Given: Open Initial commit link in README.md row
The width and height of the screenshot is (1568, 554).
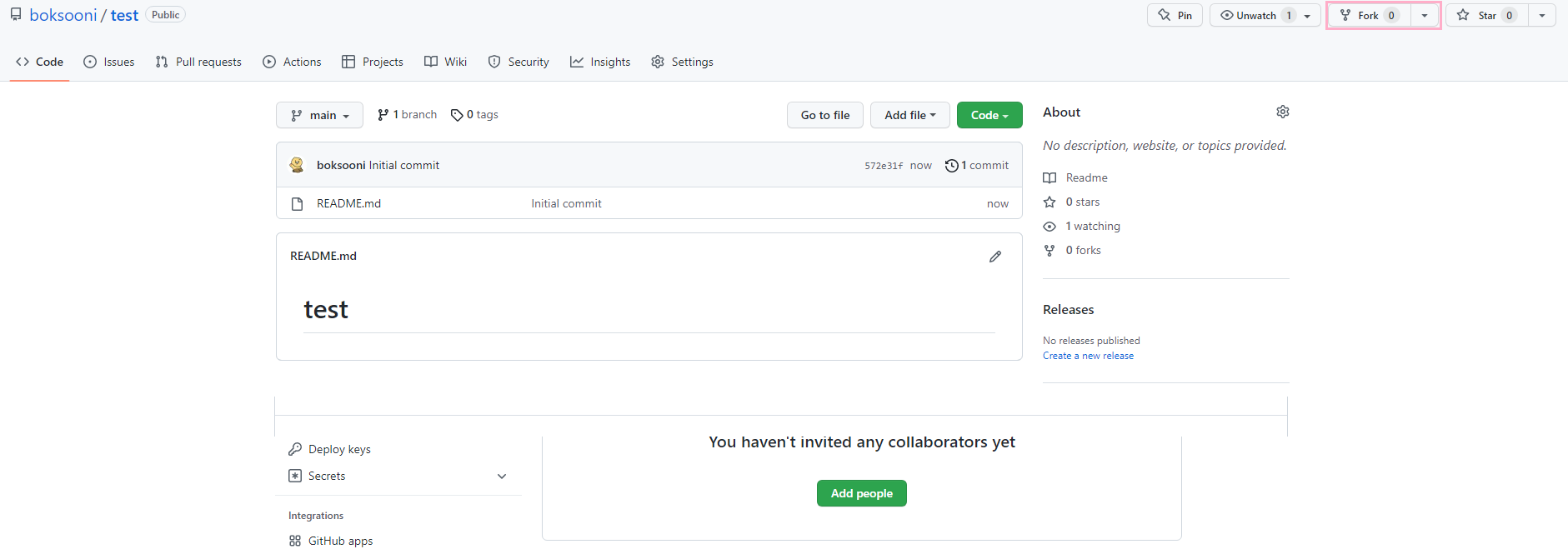Looking at the screenshot, I should tap(566, 203).
